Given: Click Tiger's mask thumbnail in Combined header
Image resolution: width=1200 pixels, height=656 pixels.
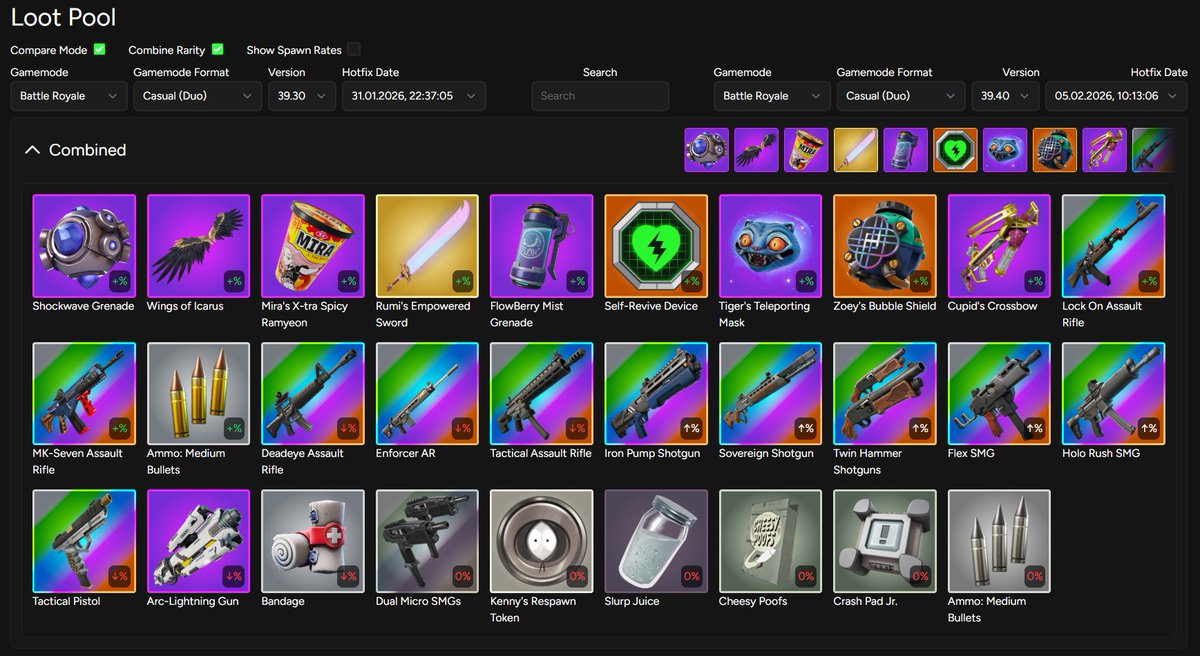Looking at the screenshot, I should coord(1005,150).
